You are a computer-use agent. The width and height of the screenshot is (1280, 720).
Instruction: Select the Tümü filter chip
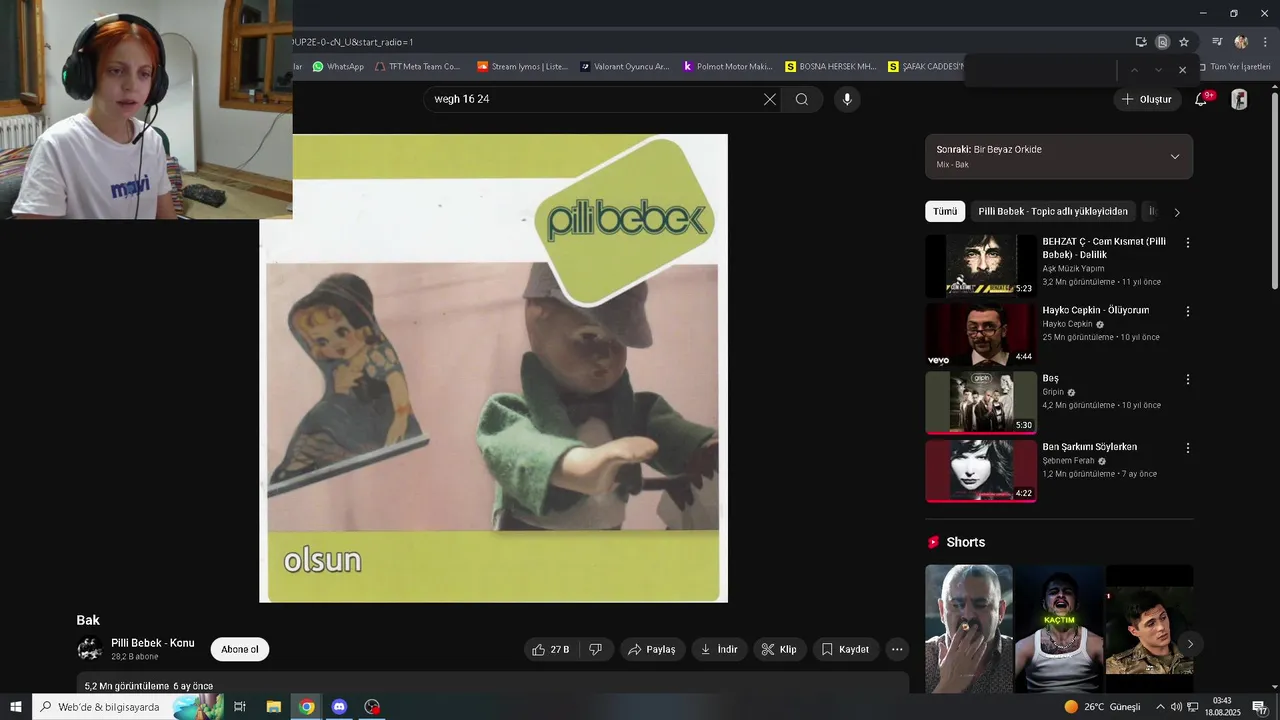click(x=945, y=211)
